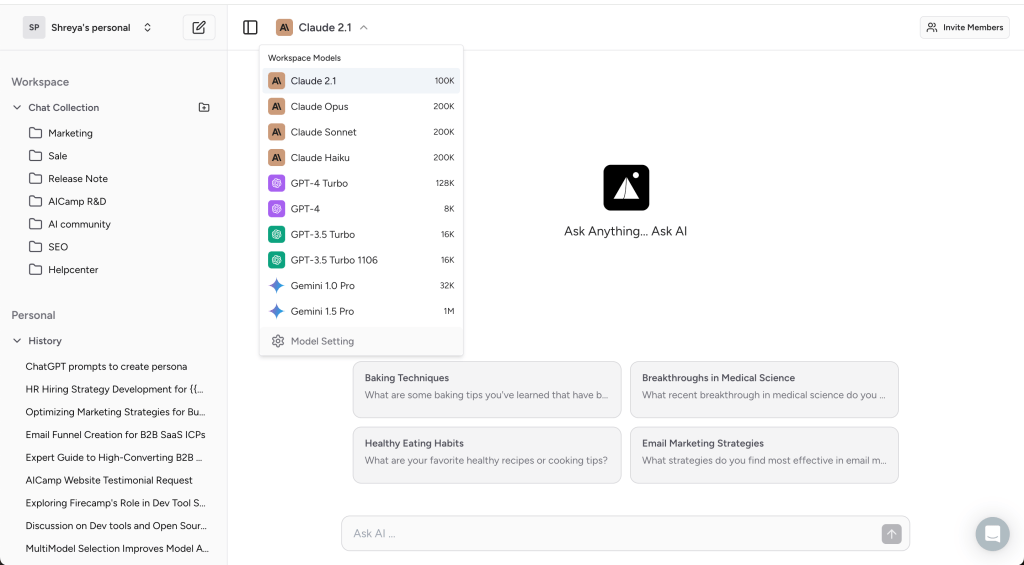Open ChatGPT prompts to create persona chat
The height and width of the screenshot is (565, 1024).
click(x=106, y=366)
